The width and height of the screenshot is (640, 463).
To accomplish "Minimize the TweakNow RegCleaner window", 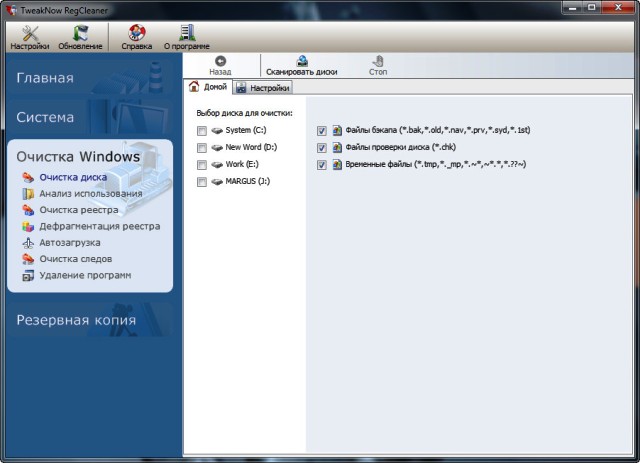I will pyautogui.click(x=572, y=7).
